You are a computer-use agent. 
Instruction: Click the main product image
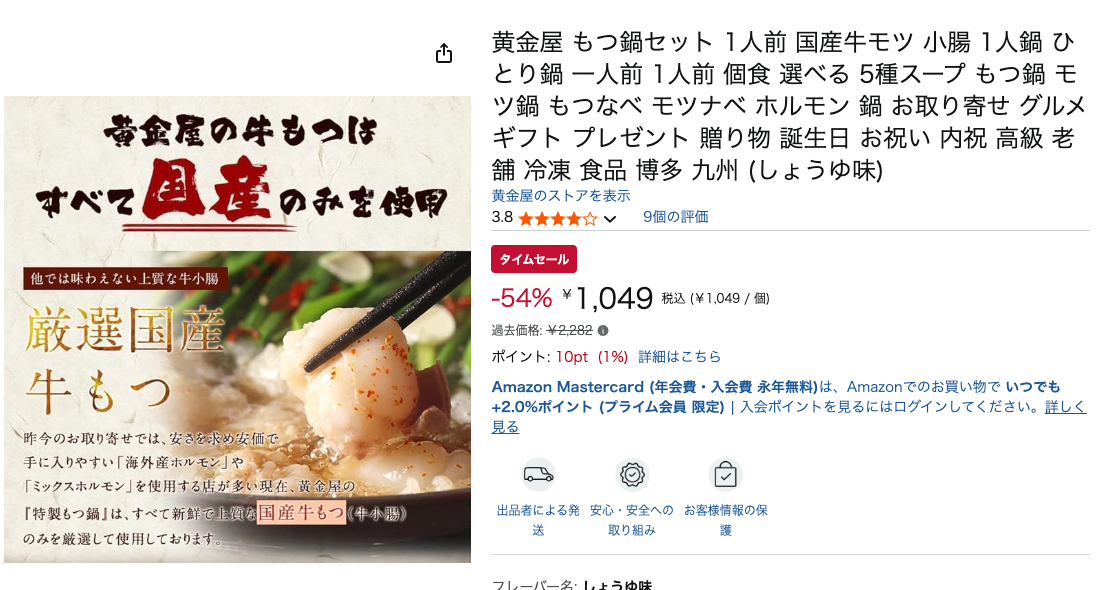pyautogui.click(x=238, y=330)
